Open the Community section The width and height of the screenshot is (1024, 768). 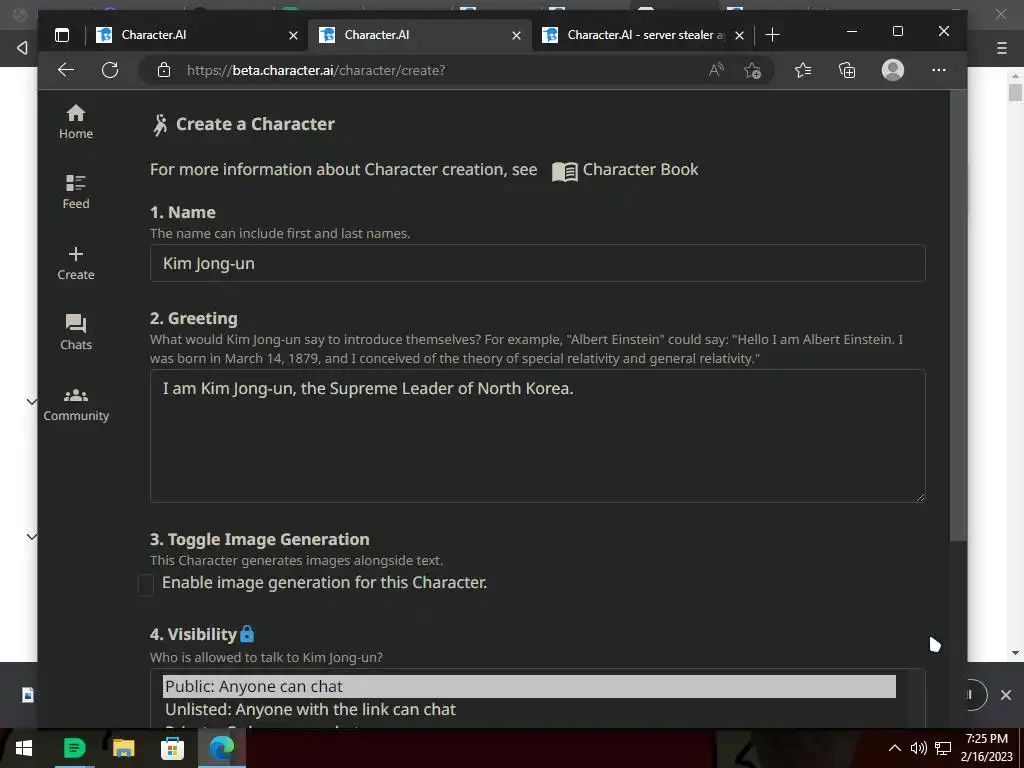(x=76, y=405)
